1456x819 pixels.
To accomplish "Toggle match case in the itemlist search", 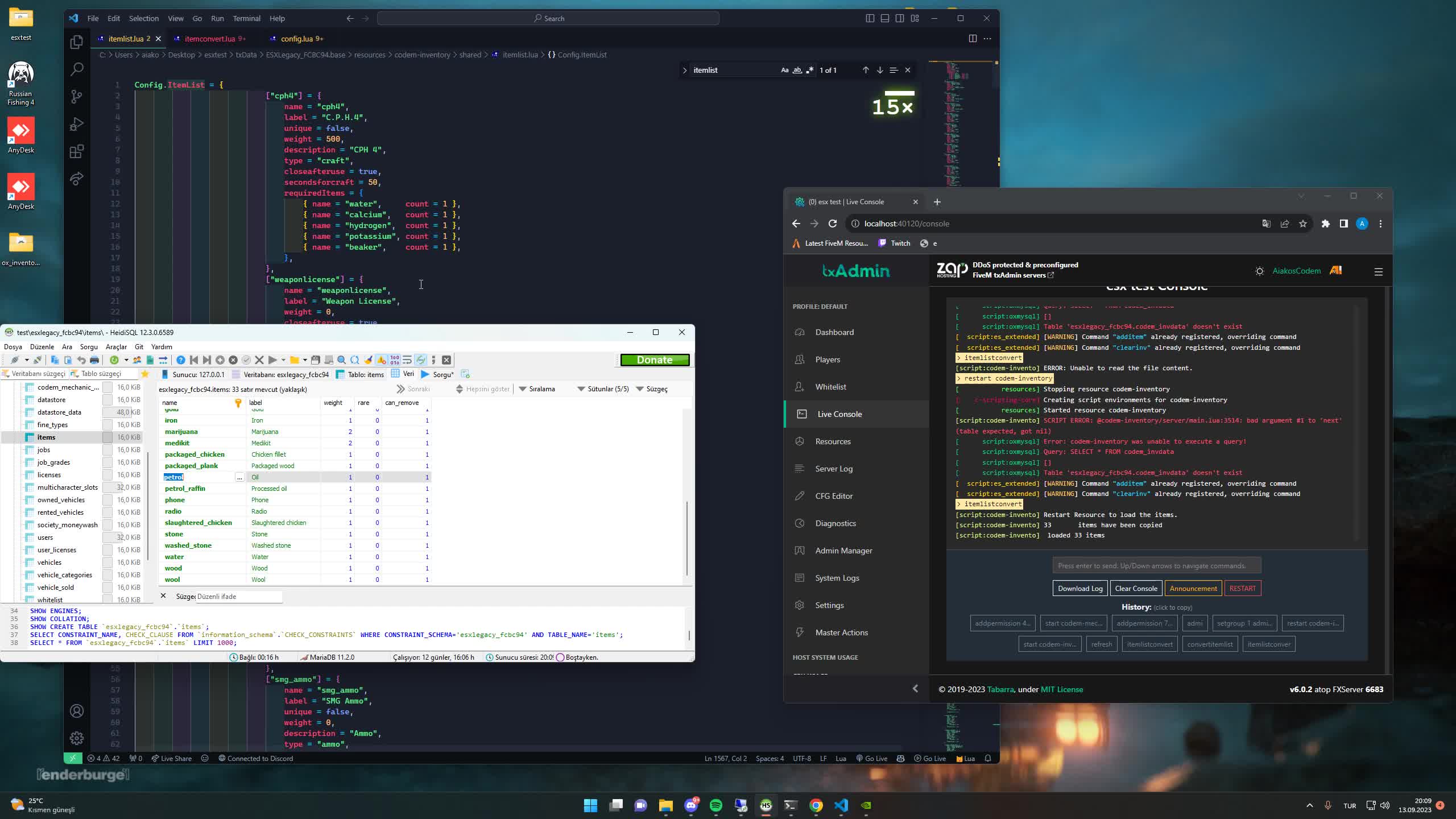I will click(784, 70).
